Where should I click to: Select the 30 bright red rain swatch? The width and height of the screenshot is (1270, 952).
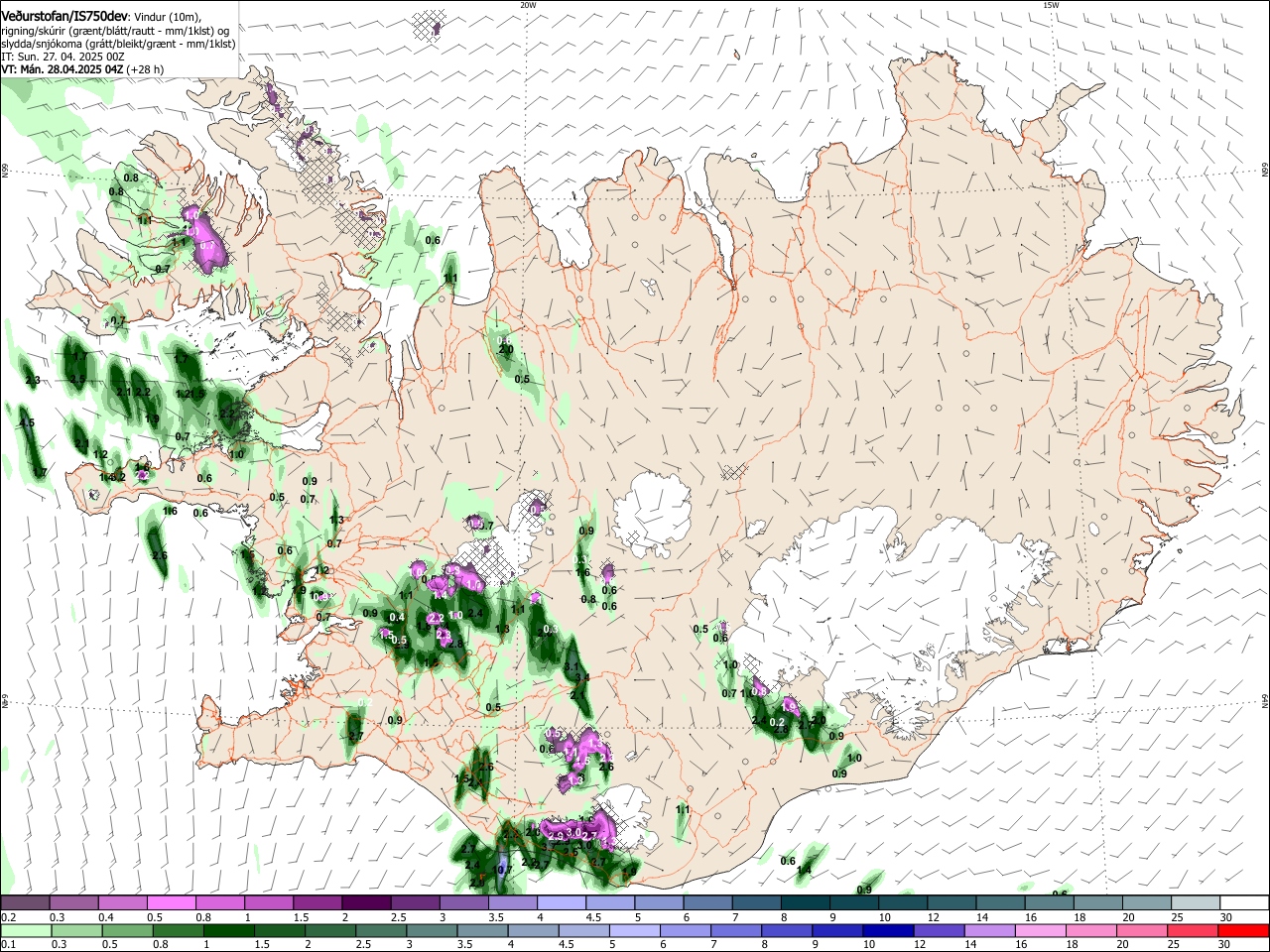[x=1242, y=930]
